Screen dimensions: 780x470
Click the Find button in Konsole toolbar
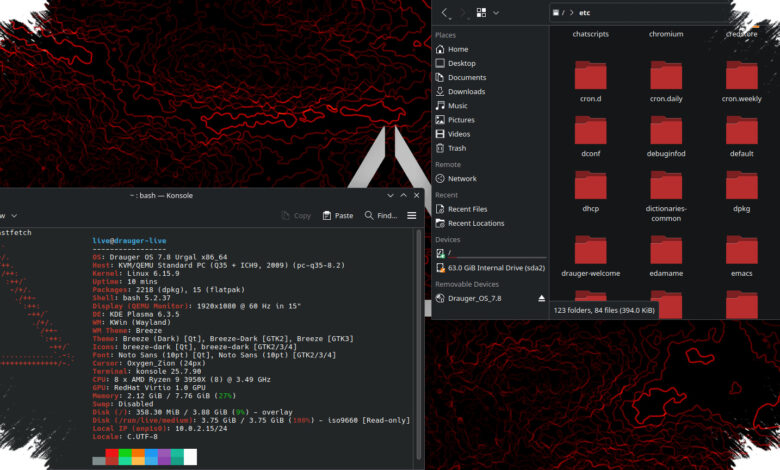click(381, 215)
